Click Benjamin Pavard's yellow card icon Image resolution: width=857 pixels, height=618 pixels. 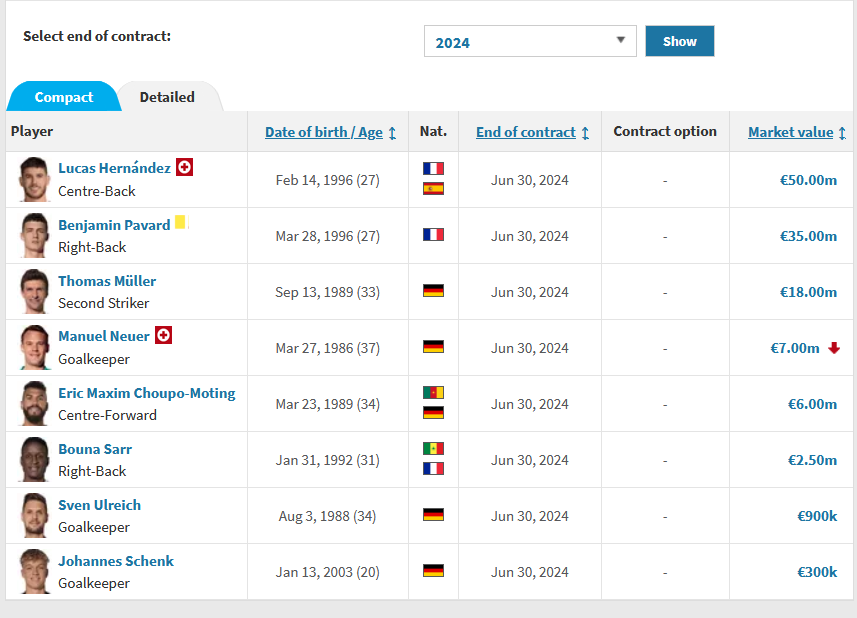(x=181, y=223)
